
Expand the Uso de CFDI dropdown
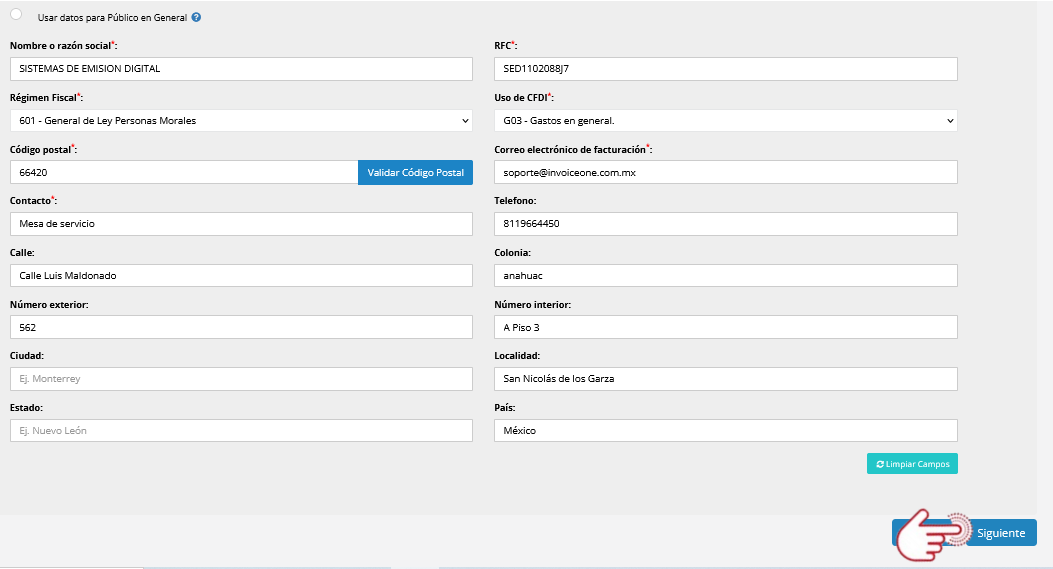[725, 120]
